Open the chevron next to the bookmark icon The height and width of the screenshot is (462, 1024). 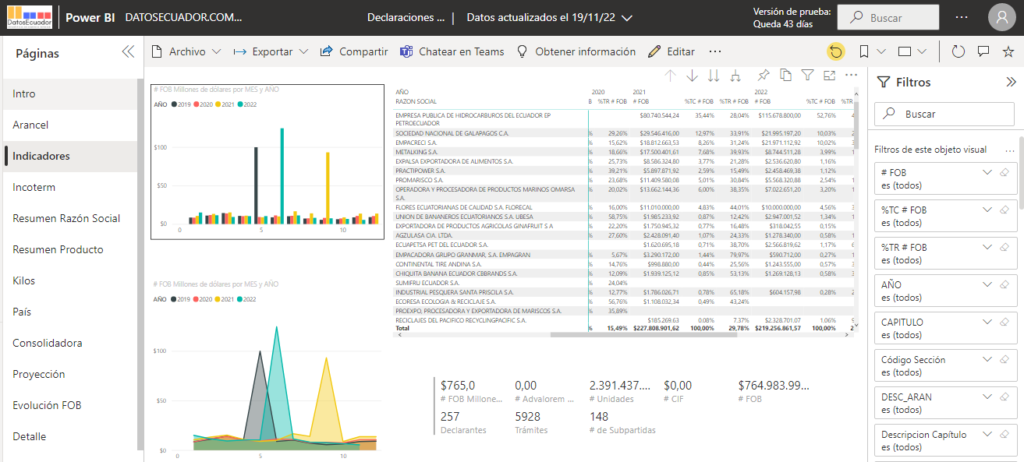click(881, 52)
